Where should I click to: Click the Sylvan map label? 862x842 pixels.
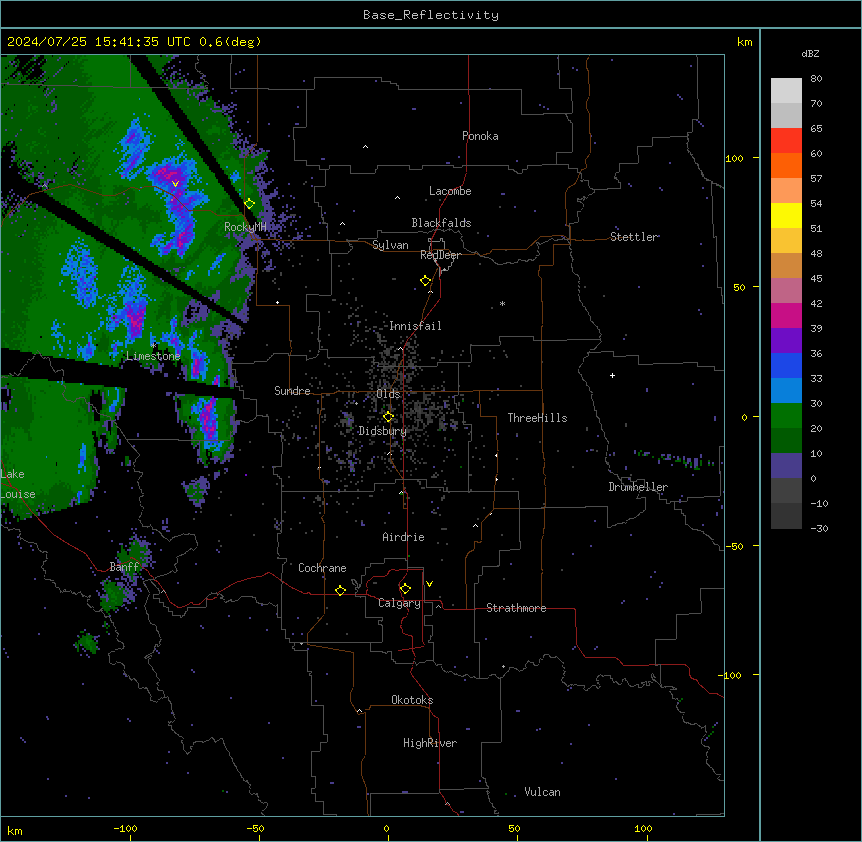390,245
